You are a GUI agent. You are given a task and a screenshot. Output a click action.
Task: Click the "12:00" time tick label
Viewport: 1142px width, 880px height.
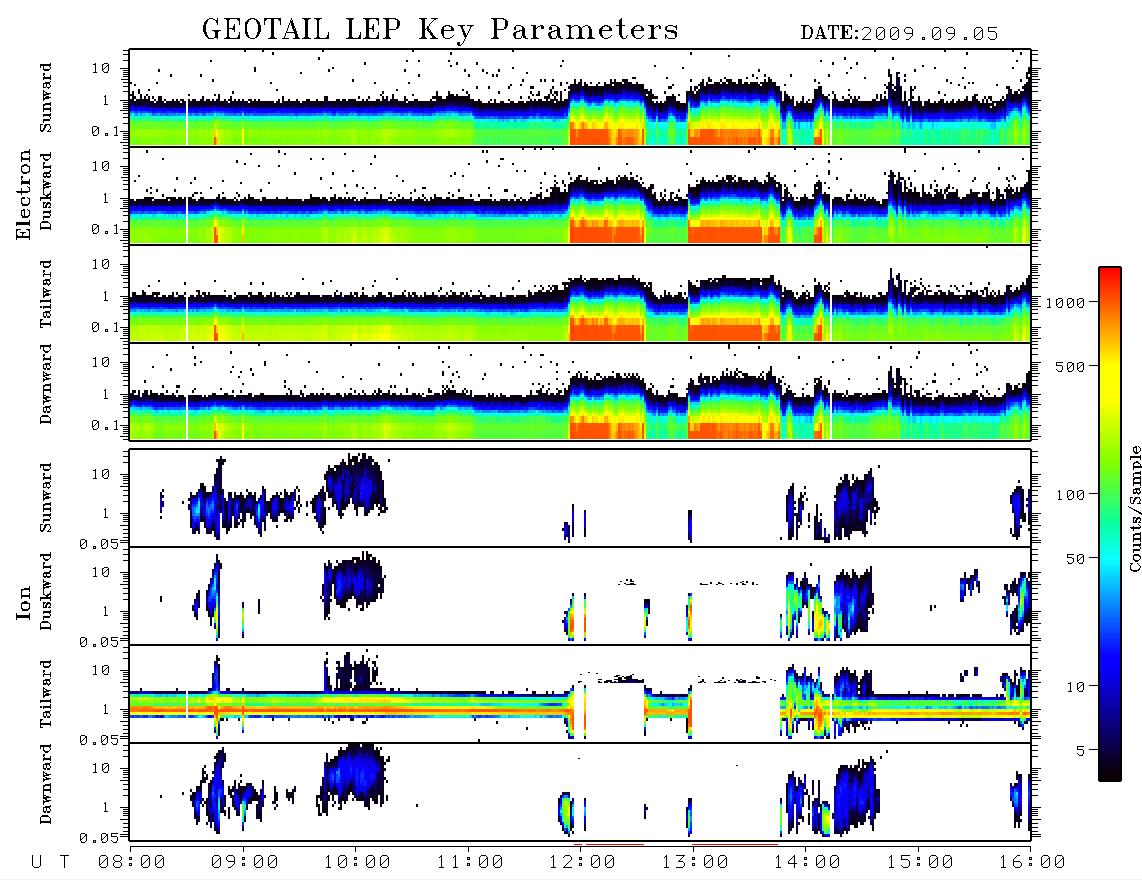583,862
